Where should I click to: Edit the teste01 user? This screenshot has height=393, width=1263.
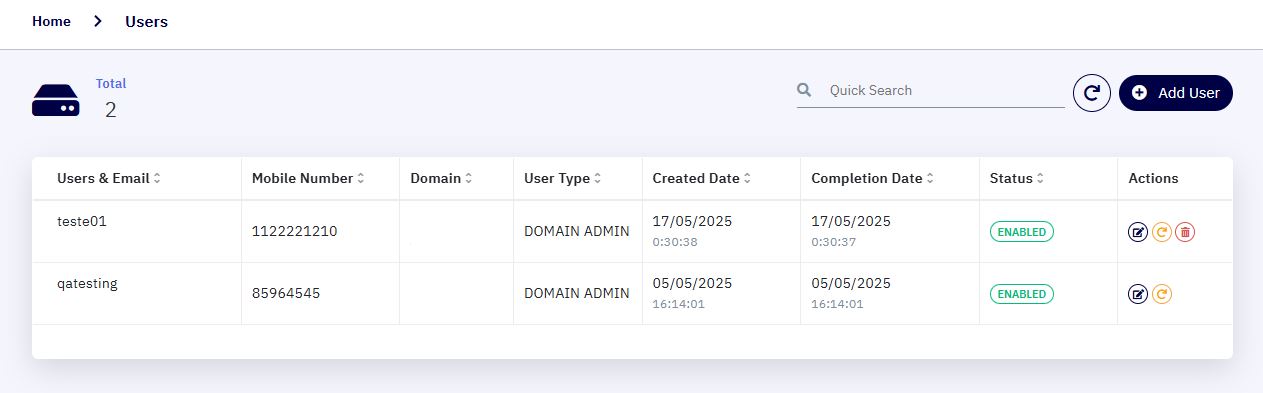coord(1137,232)
